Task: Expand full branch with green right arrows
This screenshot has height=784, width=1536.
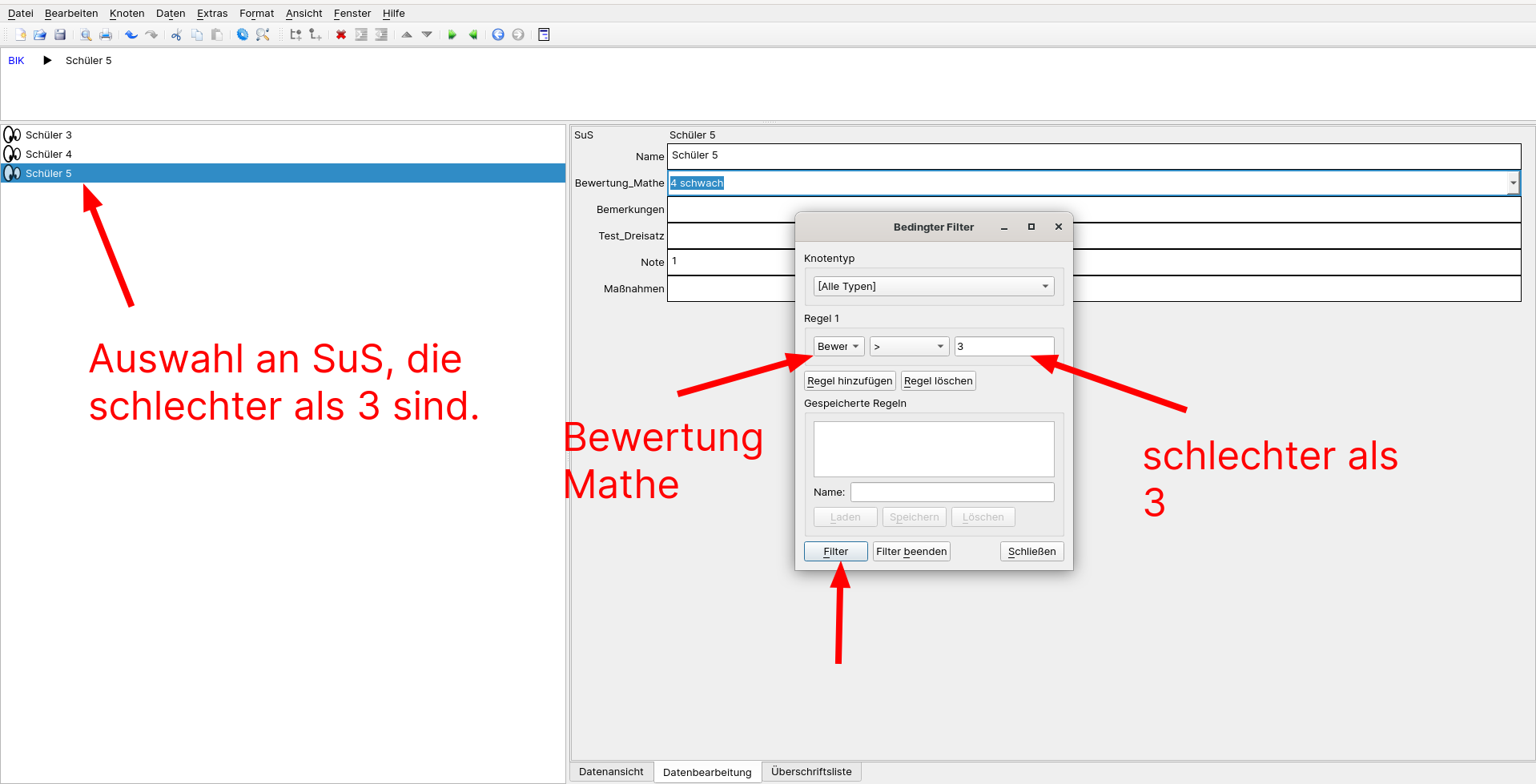Action: [x=452, y=34]
